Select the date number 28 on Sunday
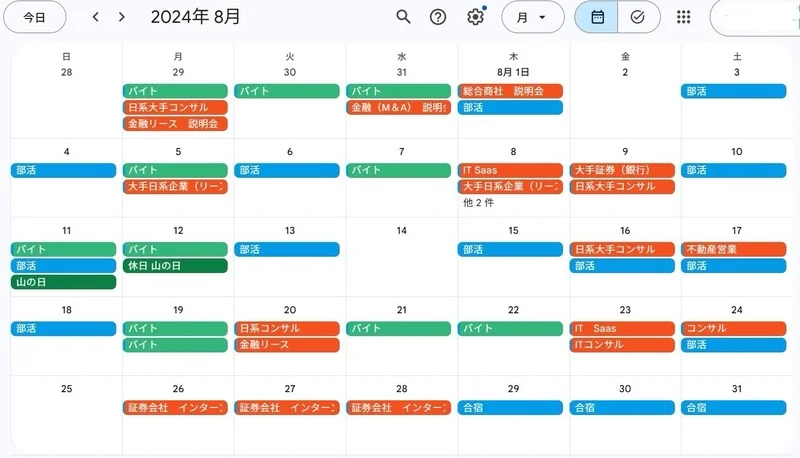Image resolution: width=800 pixels, height=458 pixels. pos(66,72)
